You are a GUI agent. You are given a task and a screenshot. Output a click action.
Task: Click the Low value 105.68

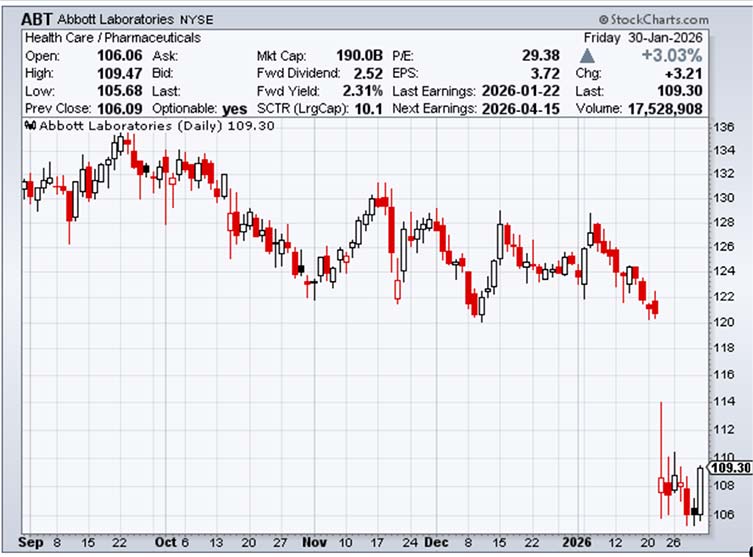tap(120, 91)
